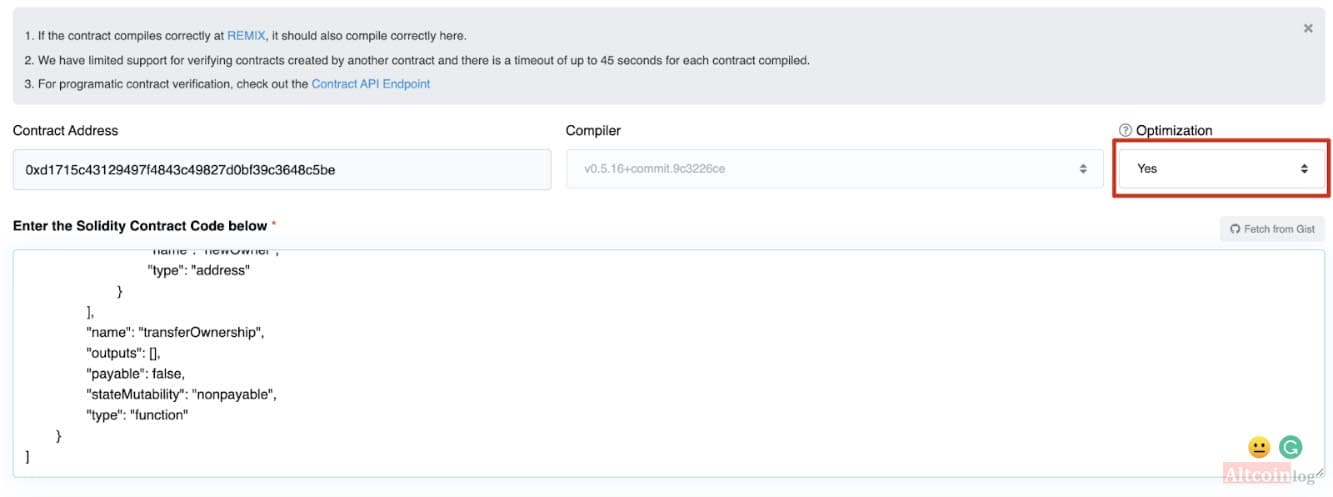Click the "type": "address" line
This screenshot has width=1333, height=497.
pos(198,270)
